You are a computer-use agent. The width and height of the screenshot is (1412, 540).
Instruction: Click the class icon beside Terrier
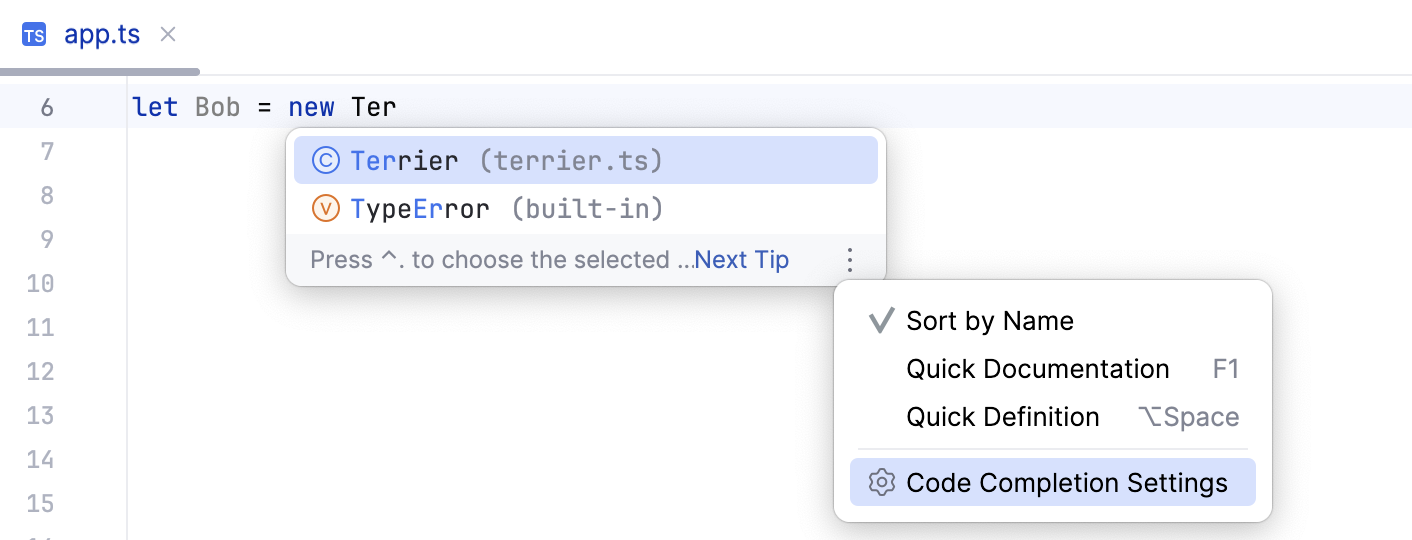coord(325,161)
